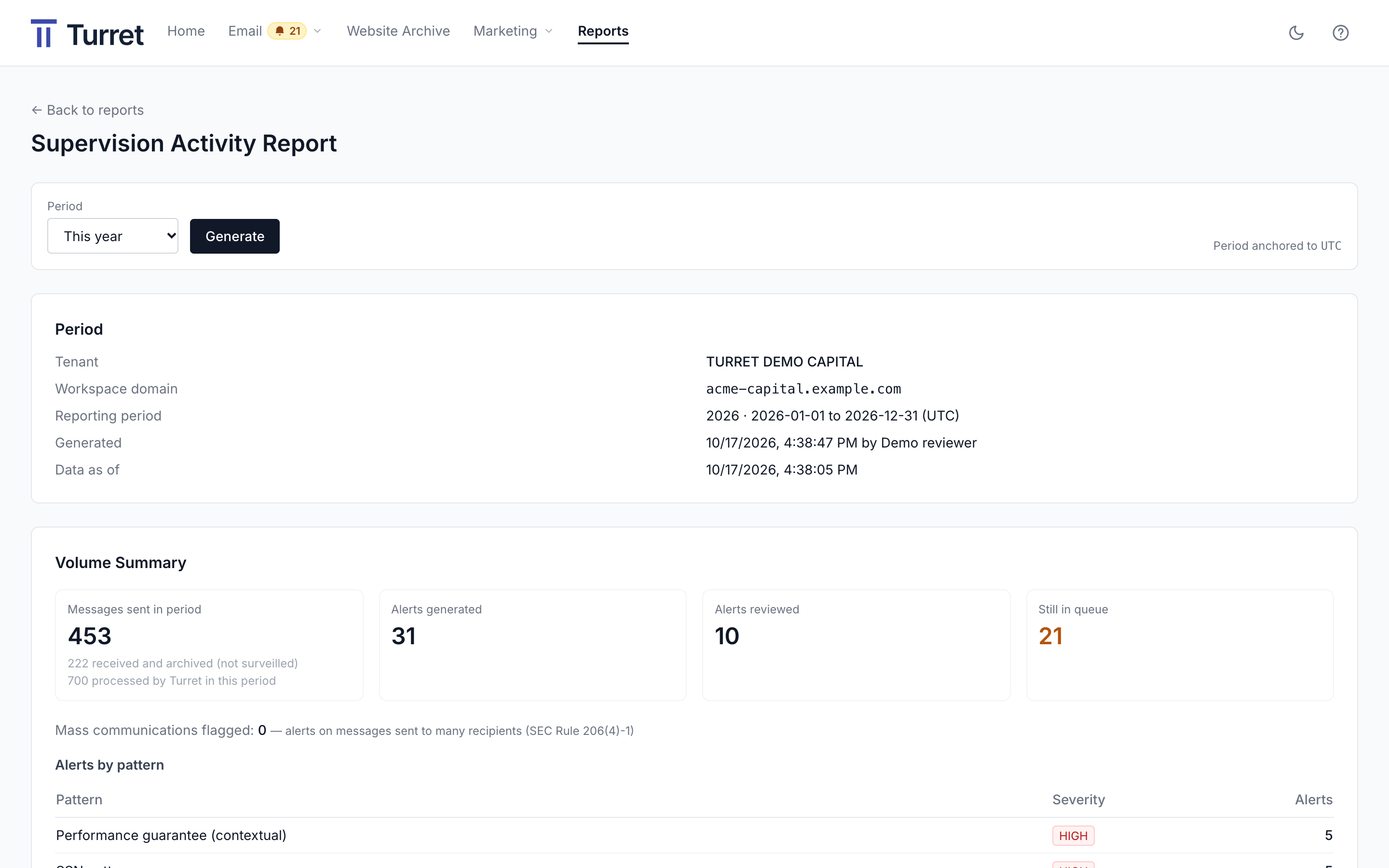The height and width of the screenshot is (868, 1389).
Task: Open the Email nav item
Action: click(x=245, y=31)
